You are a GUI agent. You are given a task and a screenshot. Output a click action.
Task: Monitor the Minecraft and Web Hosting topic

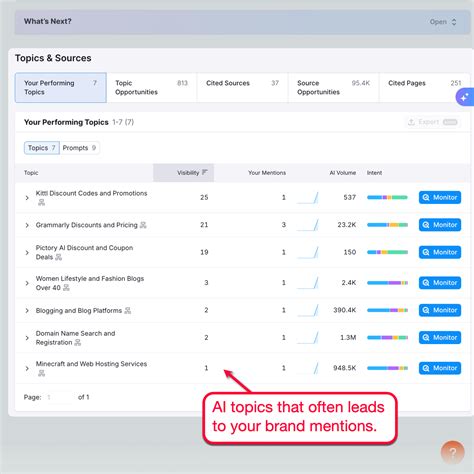440,368
